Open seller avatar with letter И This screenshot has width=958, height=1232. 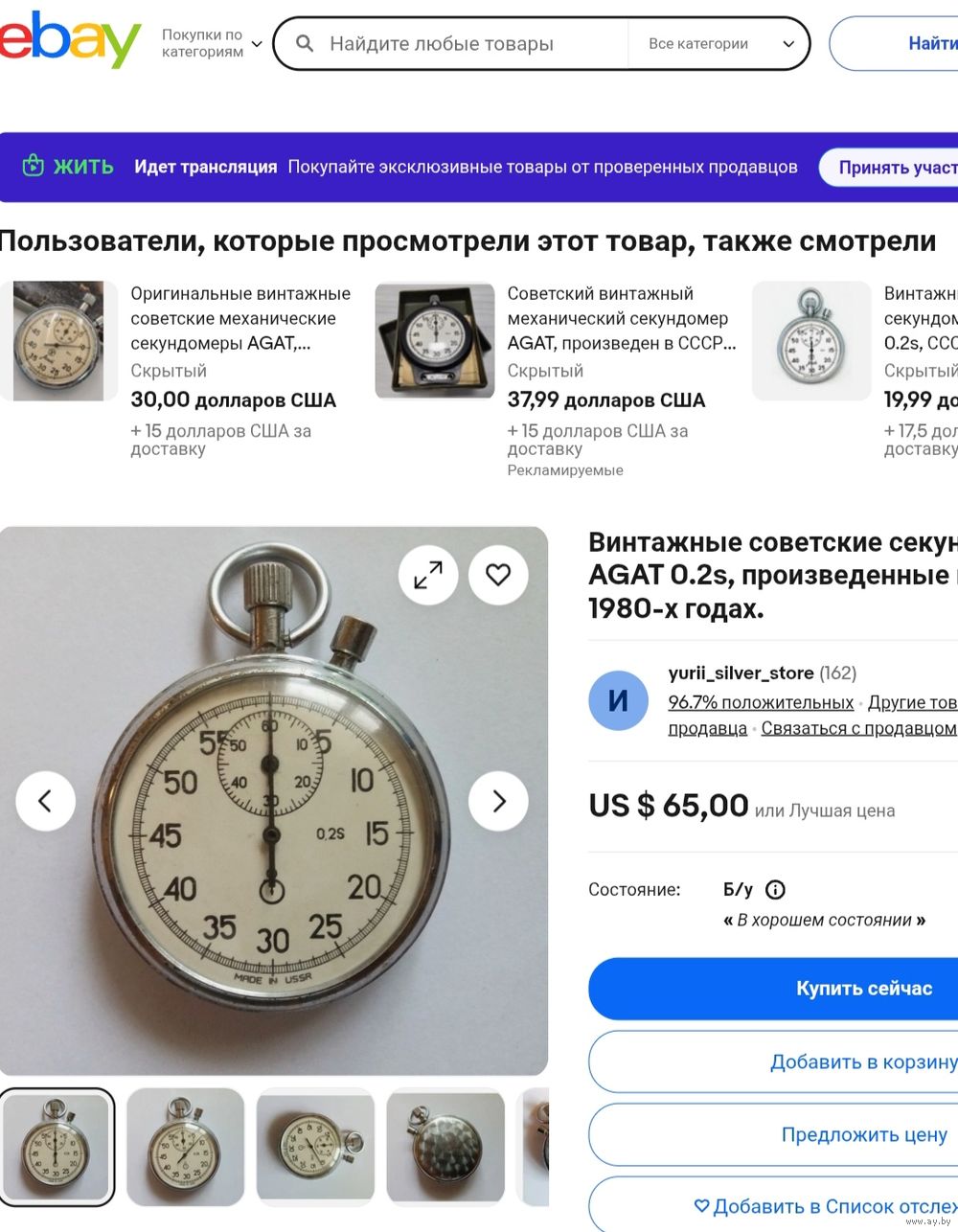(x=619, y=701)
